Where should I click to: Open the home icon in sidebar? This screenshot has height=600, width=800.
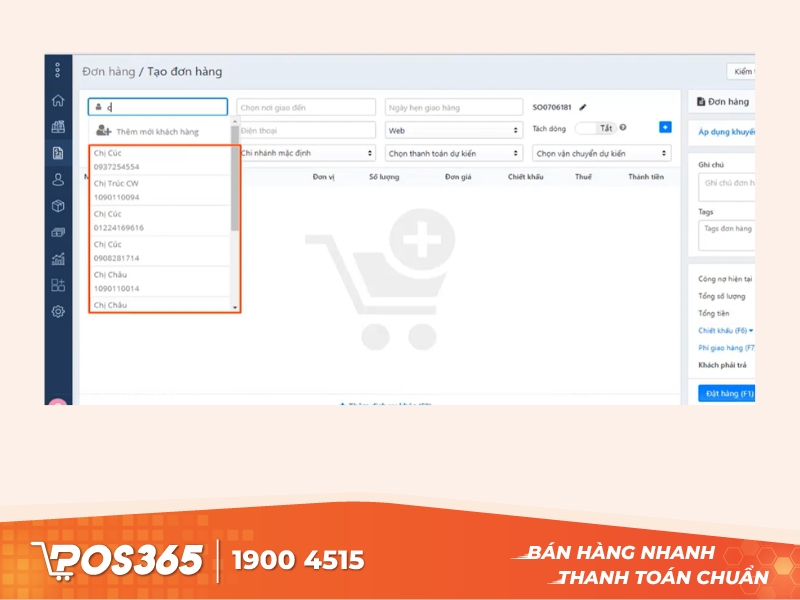[58, 101]
